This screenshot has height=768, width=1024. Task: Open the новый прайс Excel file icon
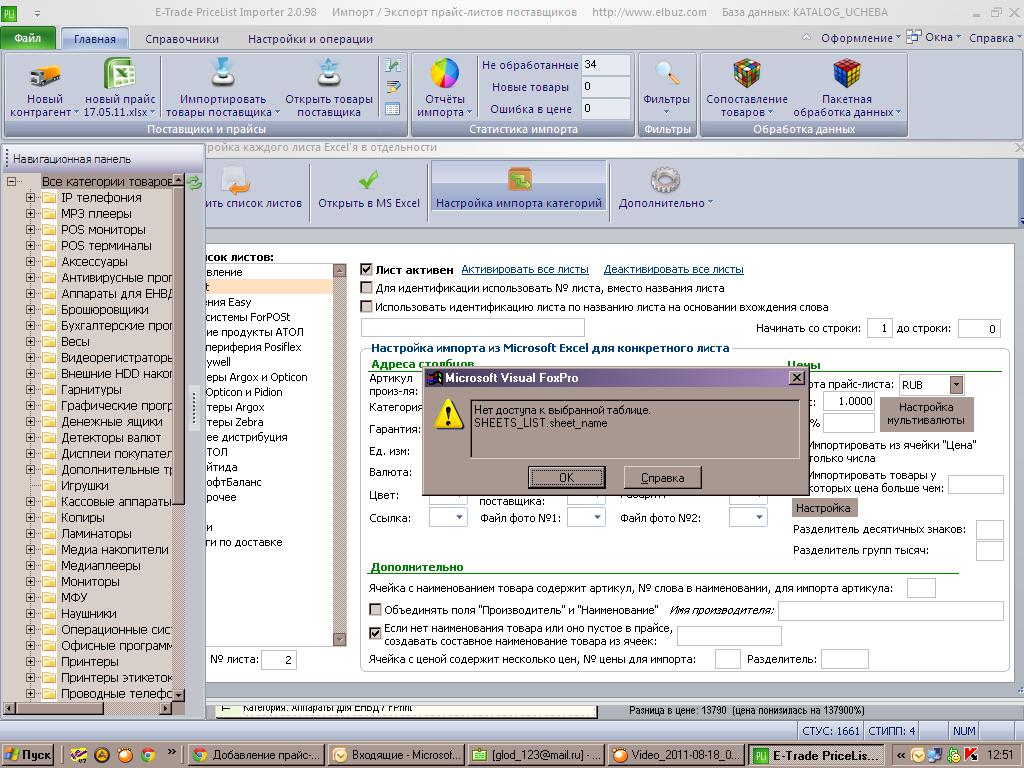(120, 73)
